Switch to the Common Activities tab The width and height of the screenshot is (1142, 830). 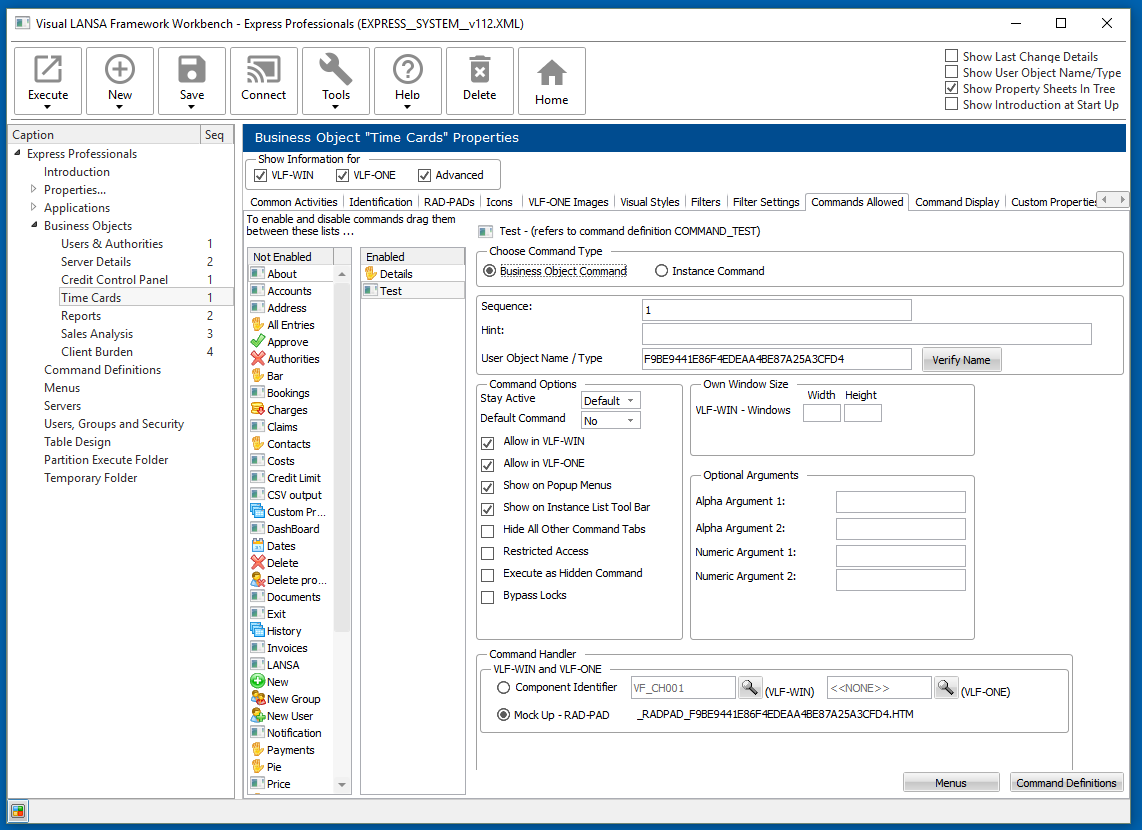coord(294,202)
